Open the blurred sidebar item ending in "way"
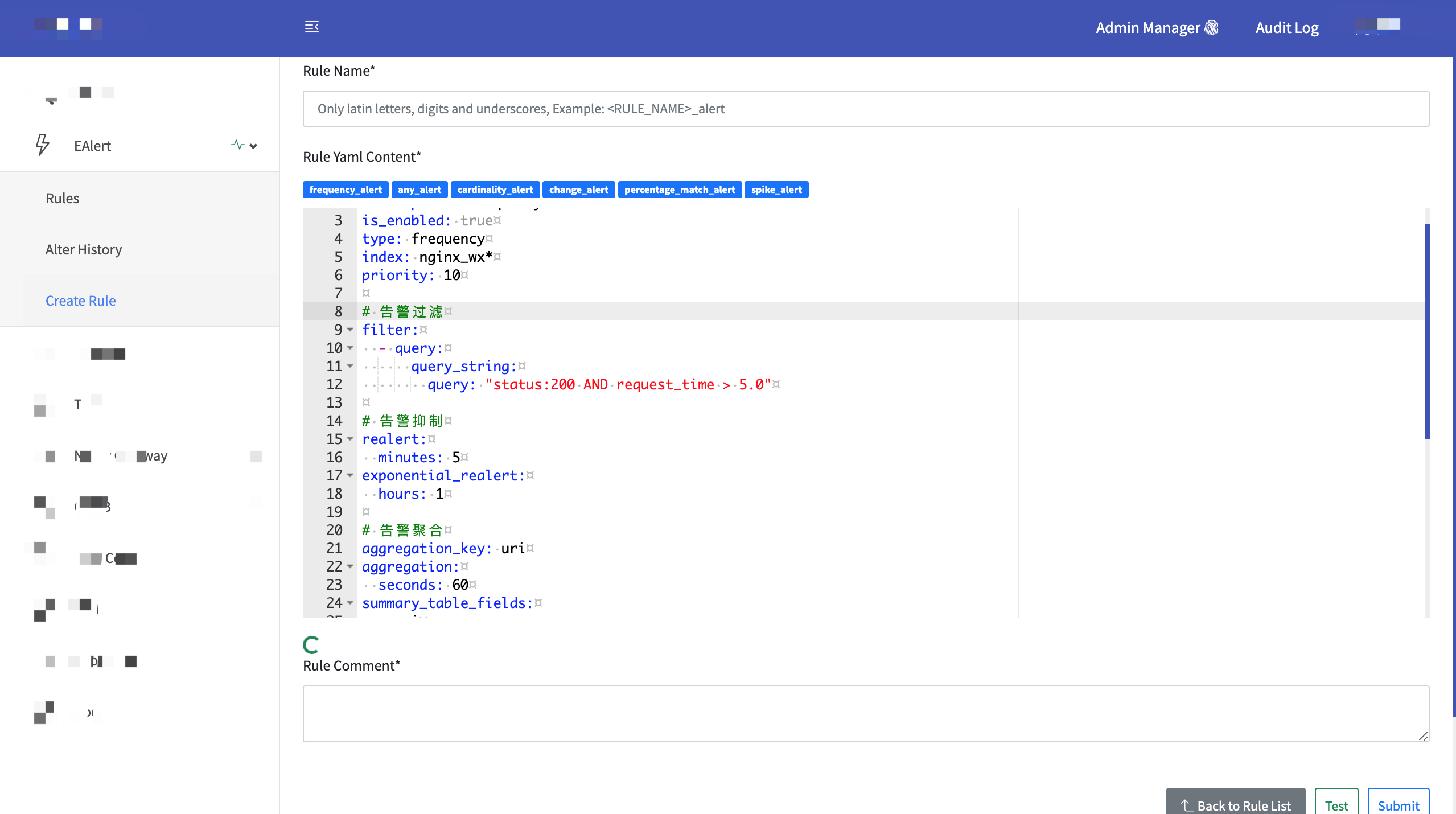Image resolution: width=1456 pixels, height=814 pixels. pos(121,456)
